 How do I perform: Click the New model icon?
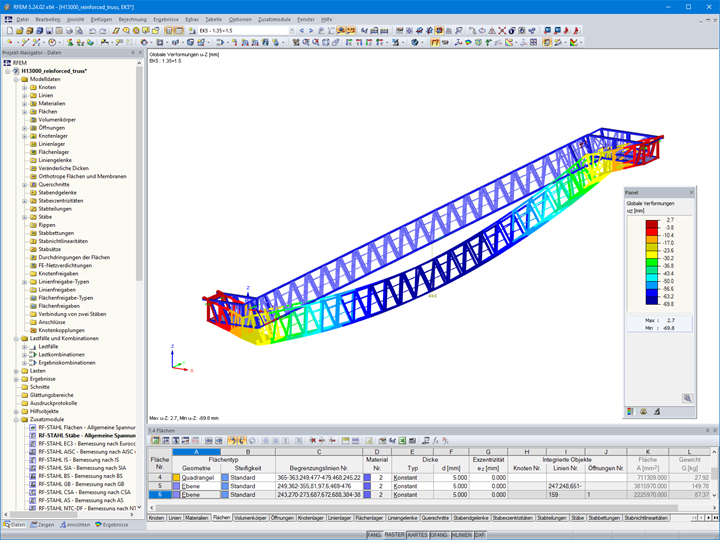coord(10,31)
